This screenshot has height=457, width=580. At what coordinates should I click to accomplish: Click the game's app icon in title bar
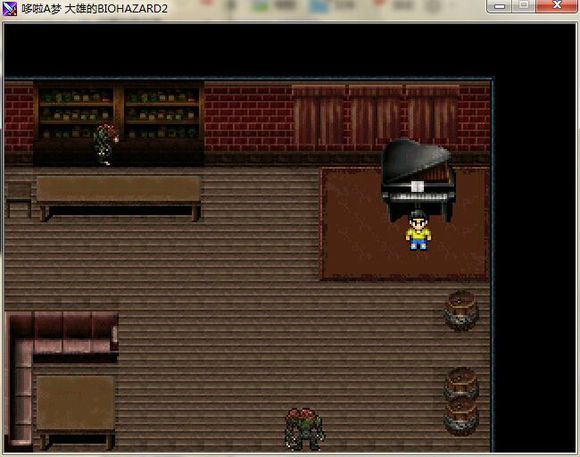pos(10,9)
